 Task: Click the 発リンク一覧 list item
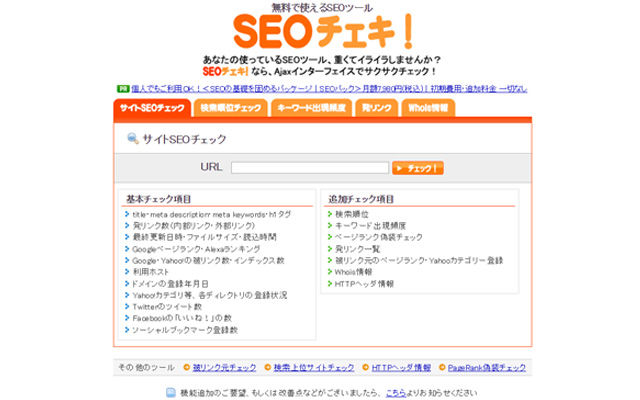(x=357, y=249)
